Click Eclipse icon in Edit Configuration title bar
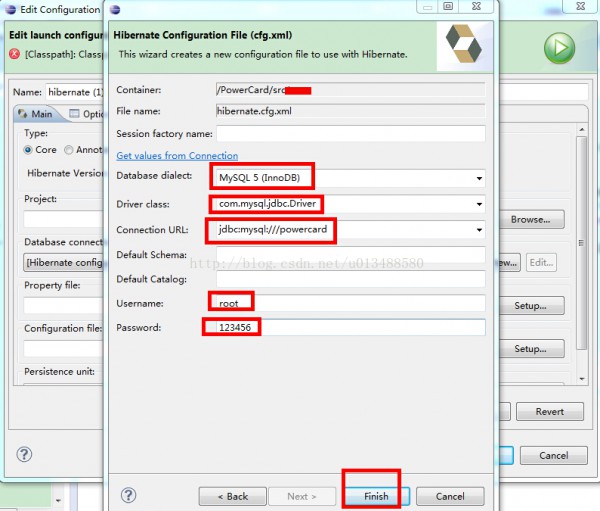 click(x=11, y=9)
